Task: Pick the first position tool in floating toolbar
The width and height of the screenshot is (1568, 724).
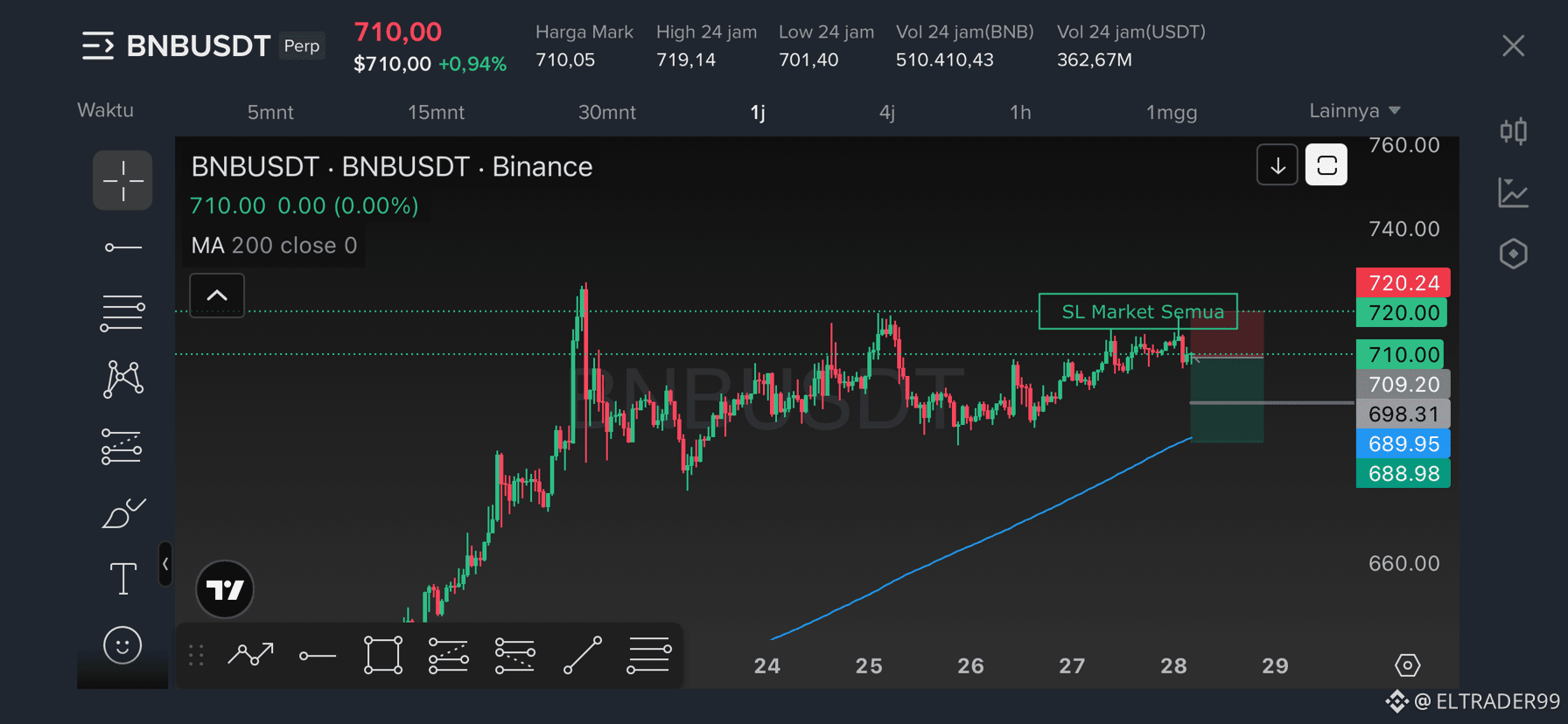Action: [x=448, y=655]
